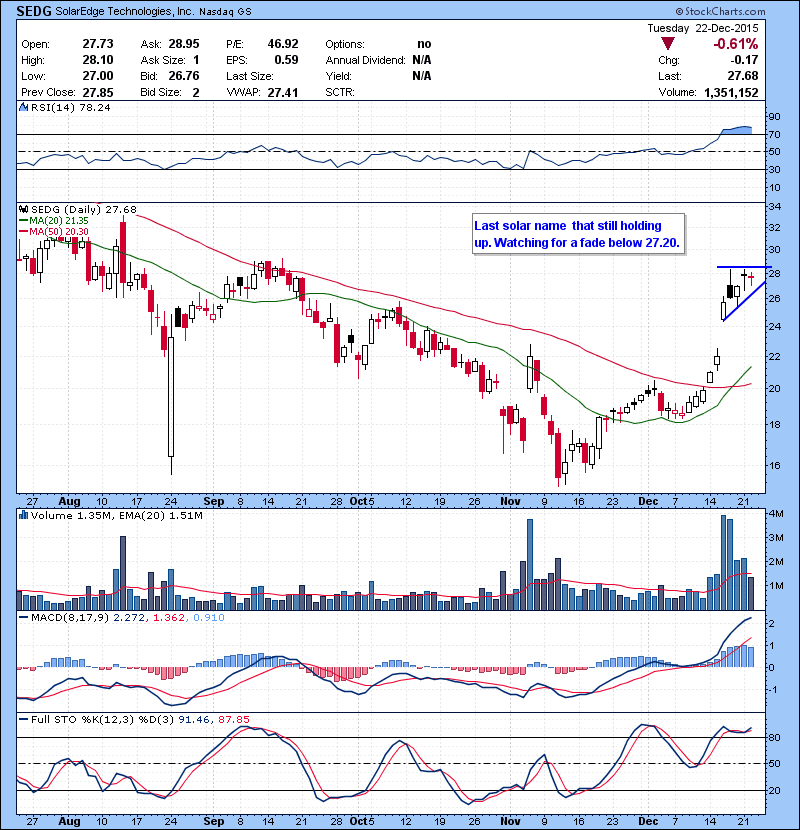Click the SEDG ticker symbol heading
The width and height of the screenshot is (800, 830).
pos(34,11)
